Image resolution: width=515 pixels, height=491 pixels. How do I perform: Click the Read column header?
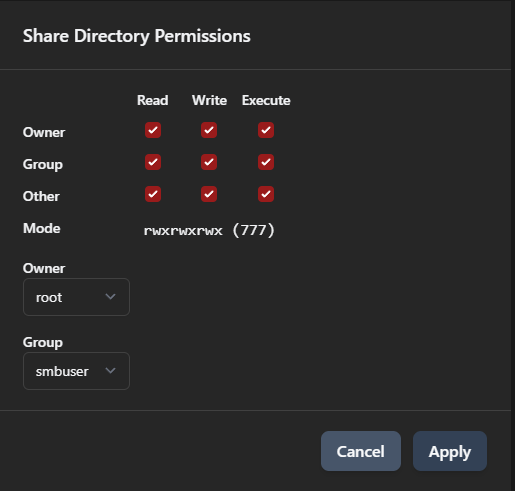pyautogui.click(x=153, y=100)
